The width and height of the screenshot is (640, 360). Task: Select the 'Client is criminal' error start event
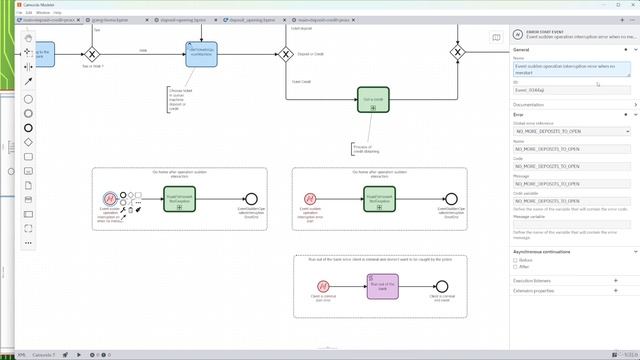coord(323,286)
